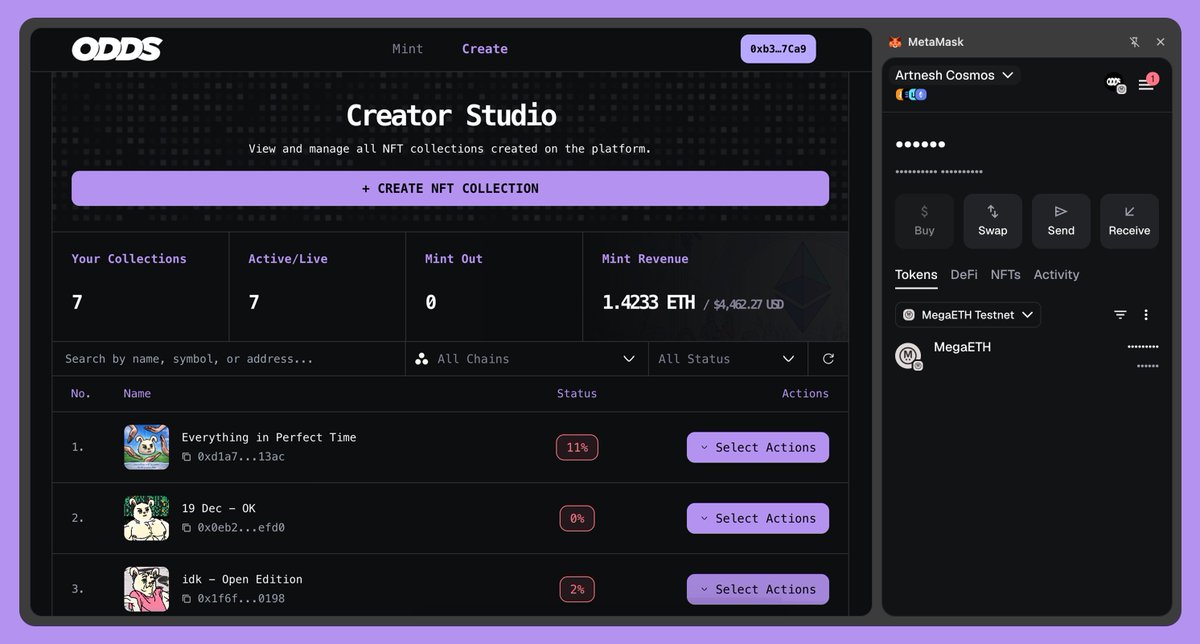Open the Mint page

(407, 48)
